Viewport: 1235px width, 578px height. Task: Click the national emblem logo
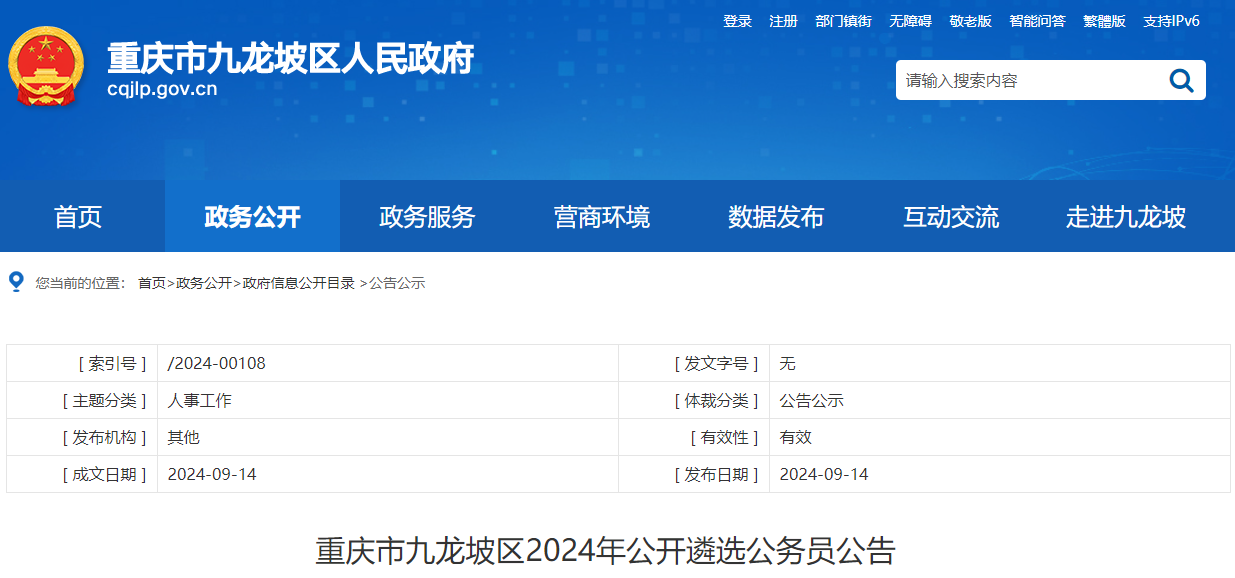[x=46, y=67]
